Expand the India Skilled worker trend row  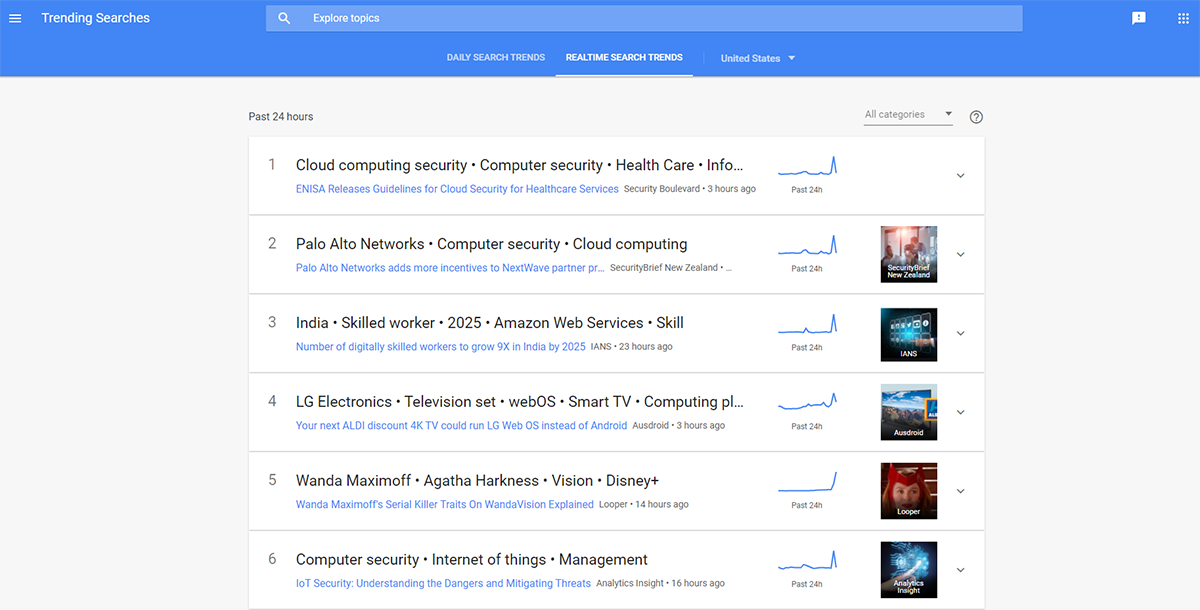coord(960,333)
